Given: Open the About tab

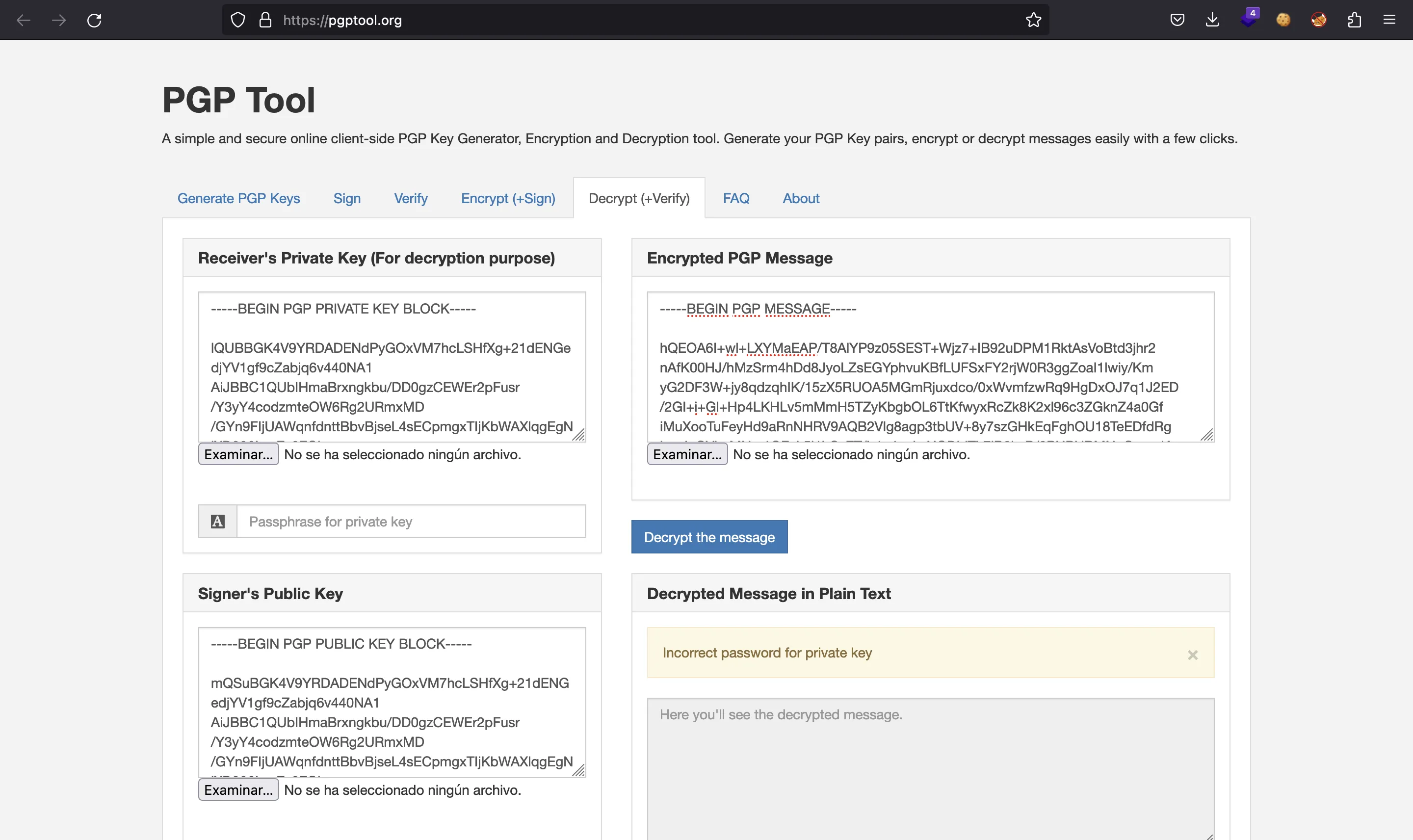Looking at the screenshot, I should tap(801, 199).
